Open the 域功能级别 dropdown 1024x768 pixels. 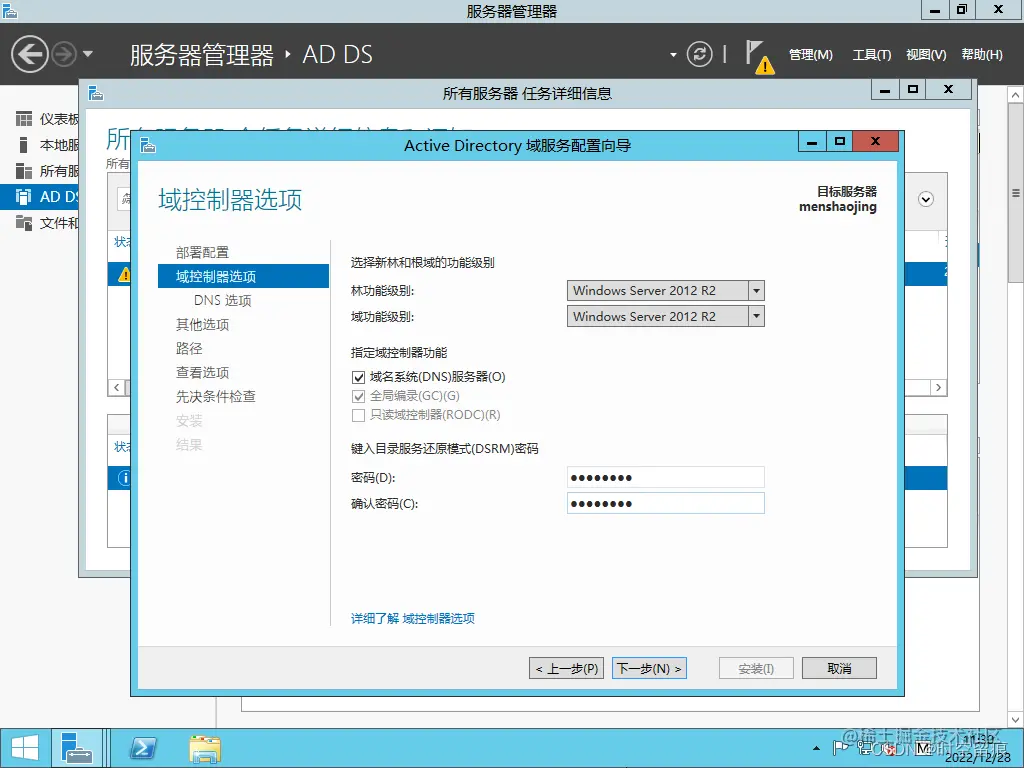pos(756,316)
